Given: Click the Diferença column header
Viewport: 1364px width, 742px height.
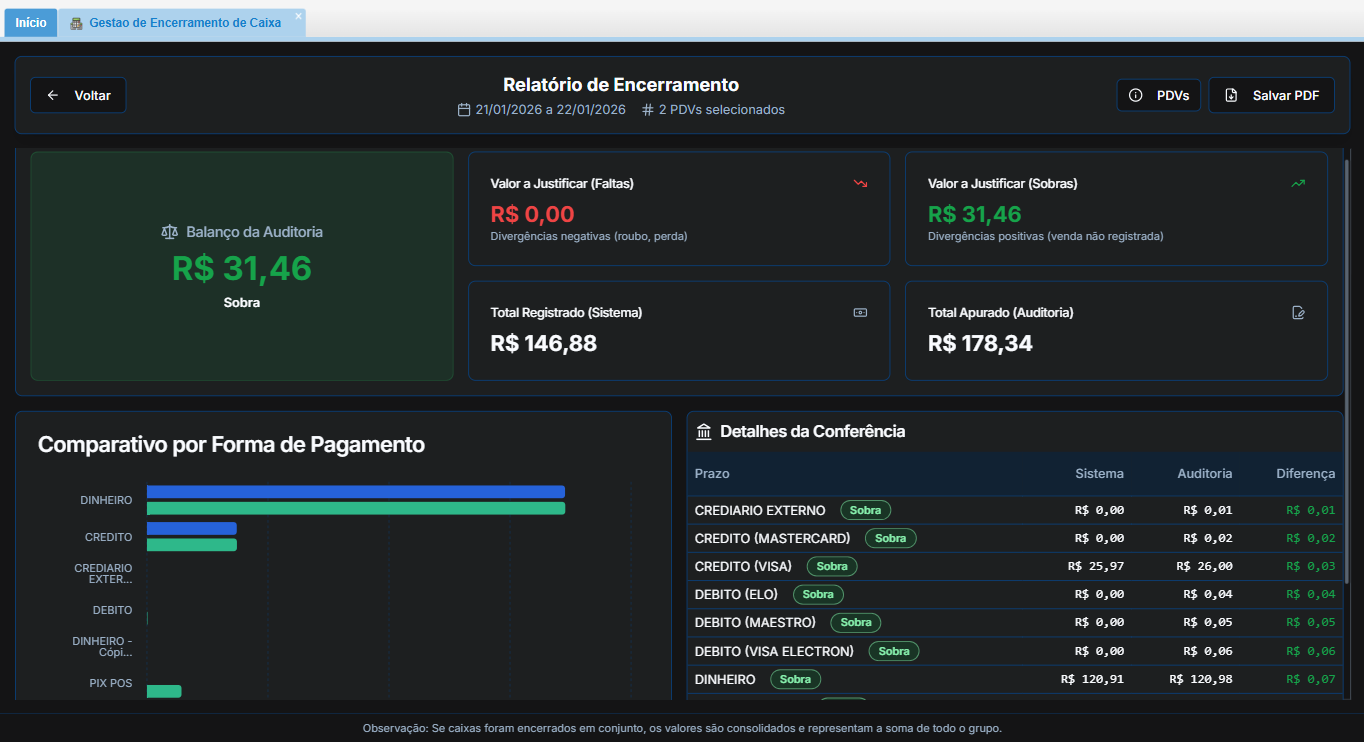Looking at the screenshot, I should click(1305, 474).
